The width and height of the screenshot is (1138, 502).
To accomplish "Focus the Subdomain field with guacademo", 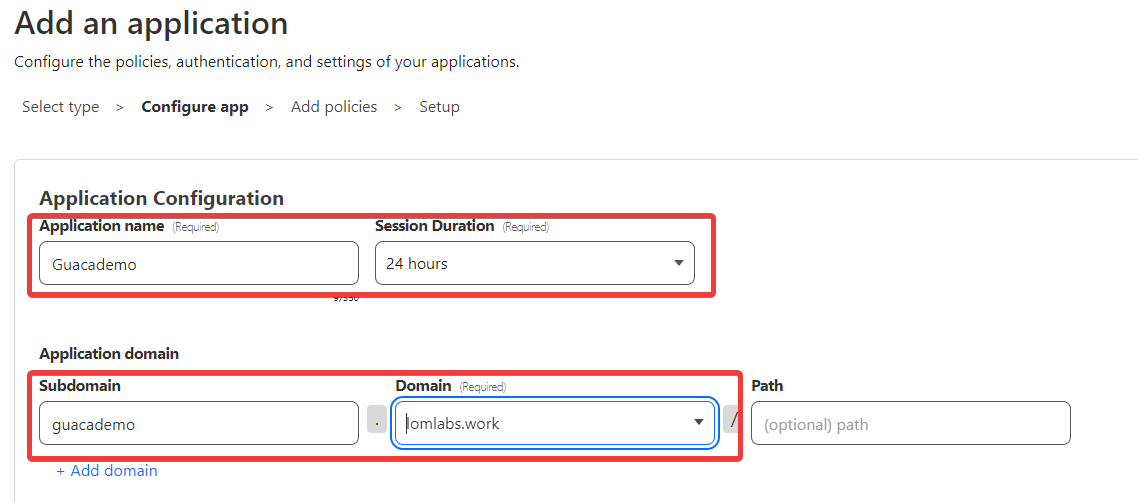I will pyautogui.click(x=198, y=424).
